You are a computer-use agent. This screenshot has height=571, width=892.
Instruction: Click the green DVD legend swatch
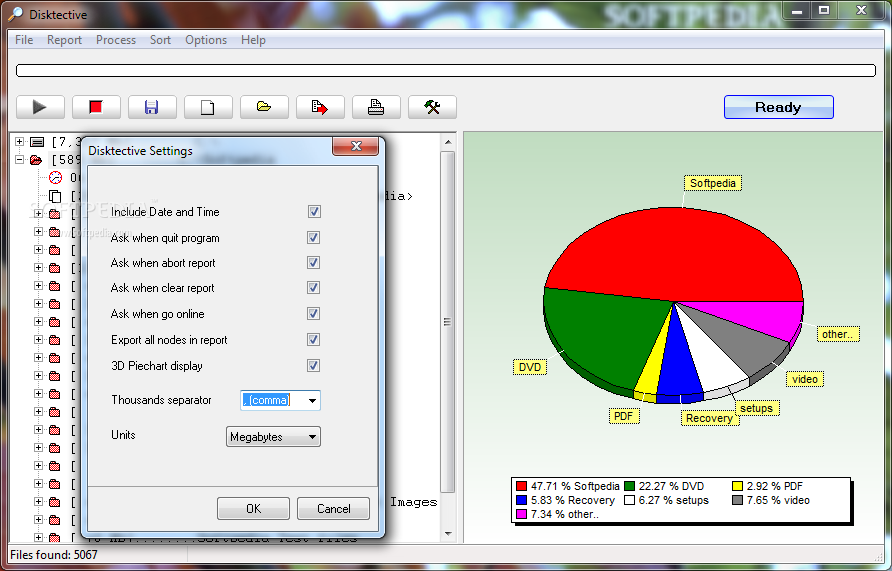pyautogui.click(x=629, y=486)
